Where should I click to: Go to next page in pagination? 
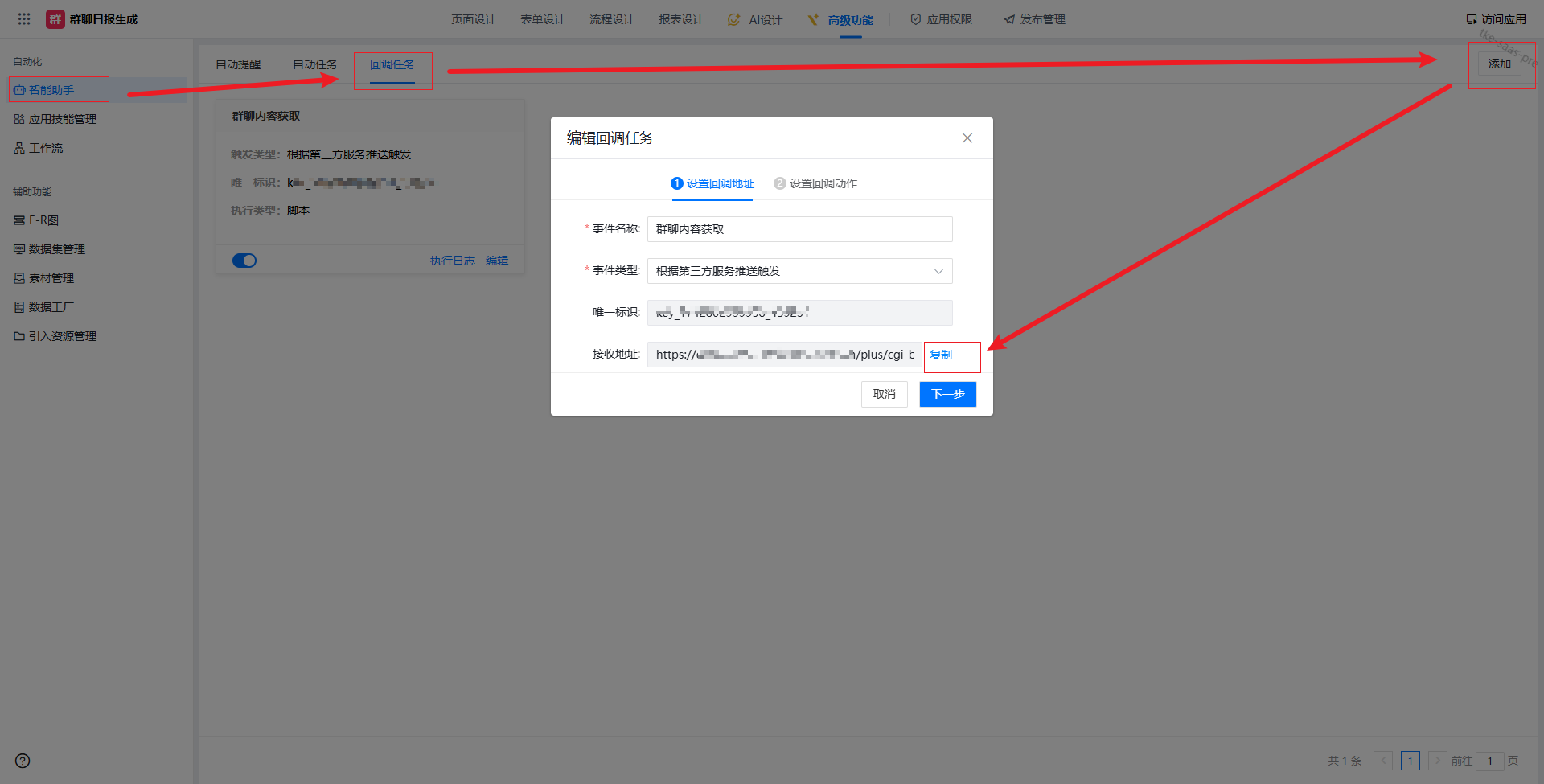(x=1437, y=761)
